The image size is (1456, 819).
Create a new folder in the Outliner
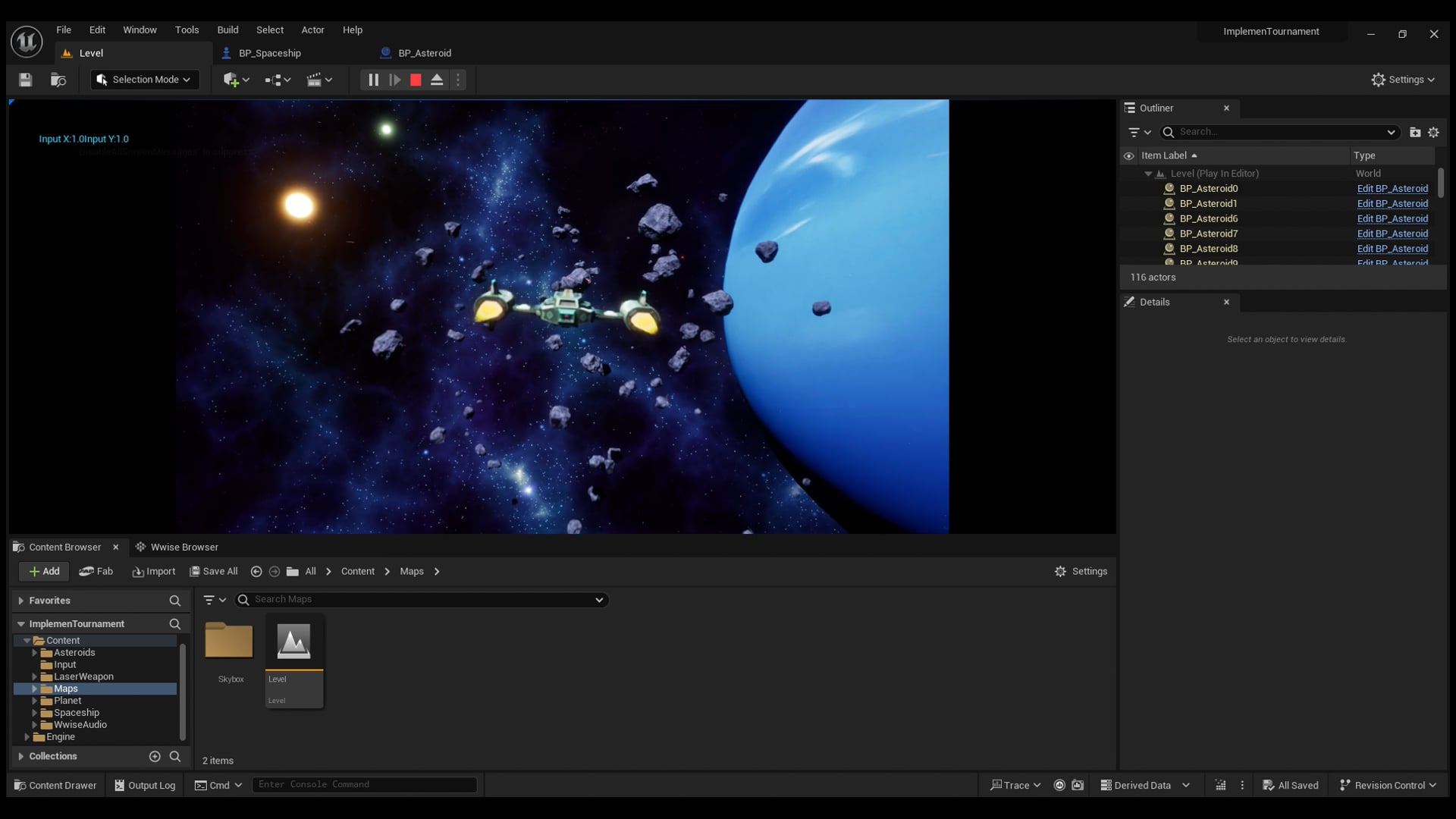click(1415, 132)
